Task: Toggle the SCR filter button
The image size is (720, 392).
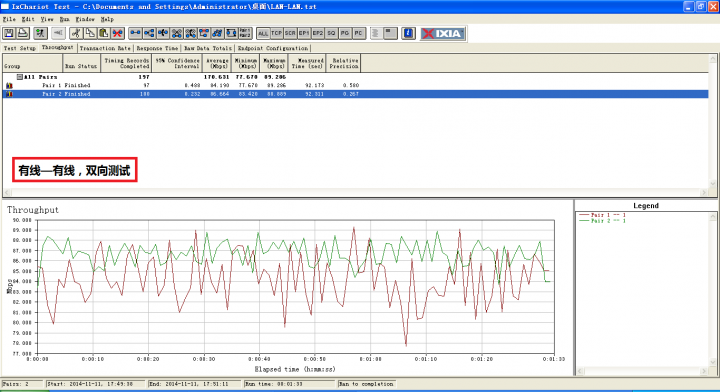Action: 290,33
